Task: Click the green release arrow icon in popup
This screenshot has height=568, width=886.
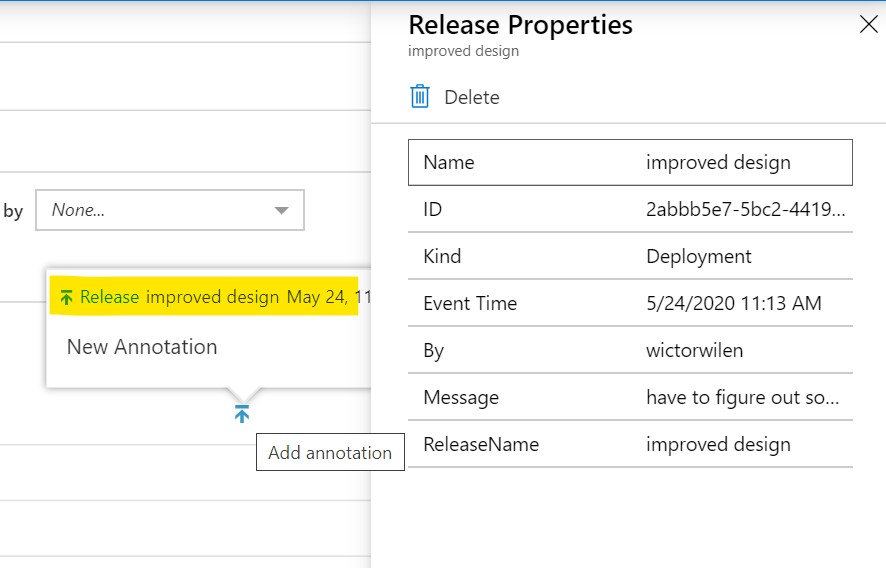Action: [66, 297]
